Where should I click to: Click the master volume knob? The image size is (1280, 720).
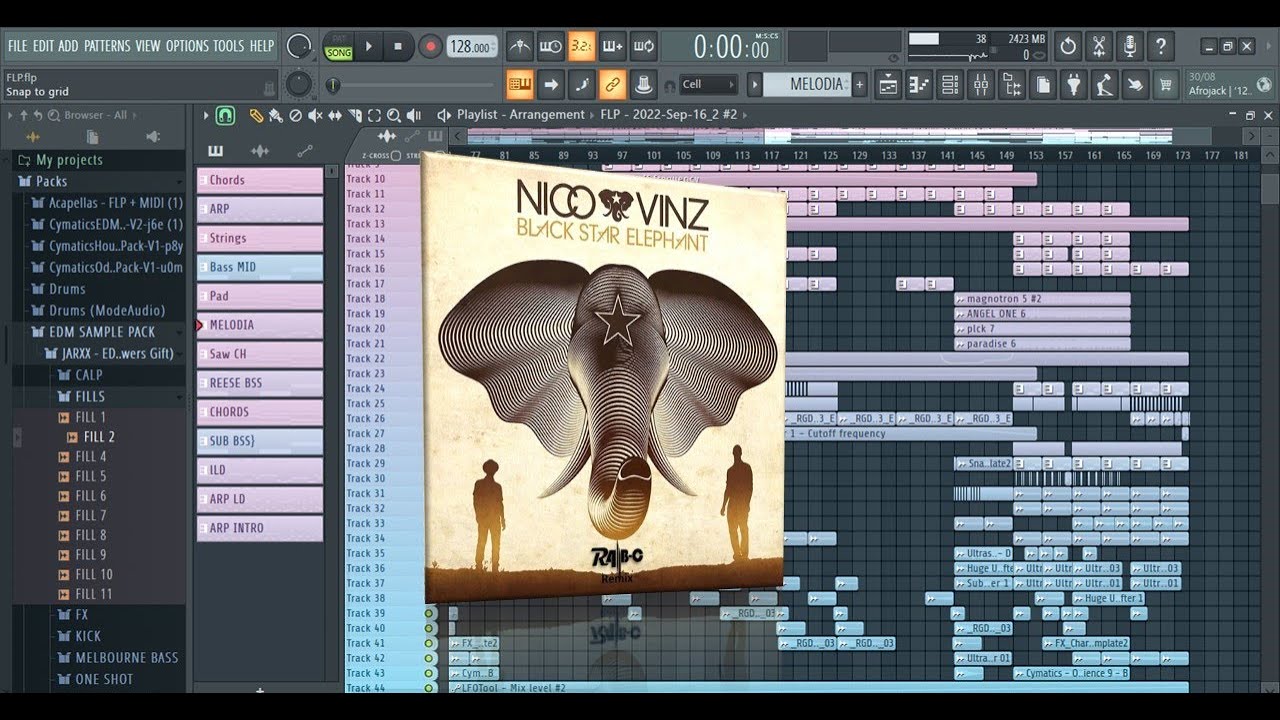pos(298,46)
